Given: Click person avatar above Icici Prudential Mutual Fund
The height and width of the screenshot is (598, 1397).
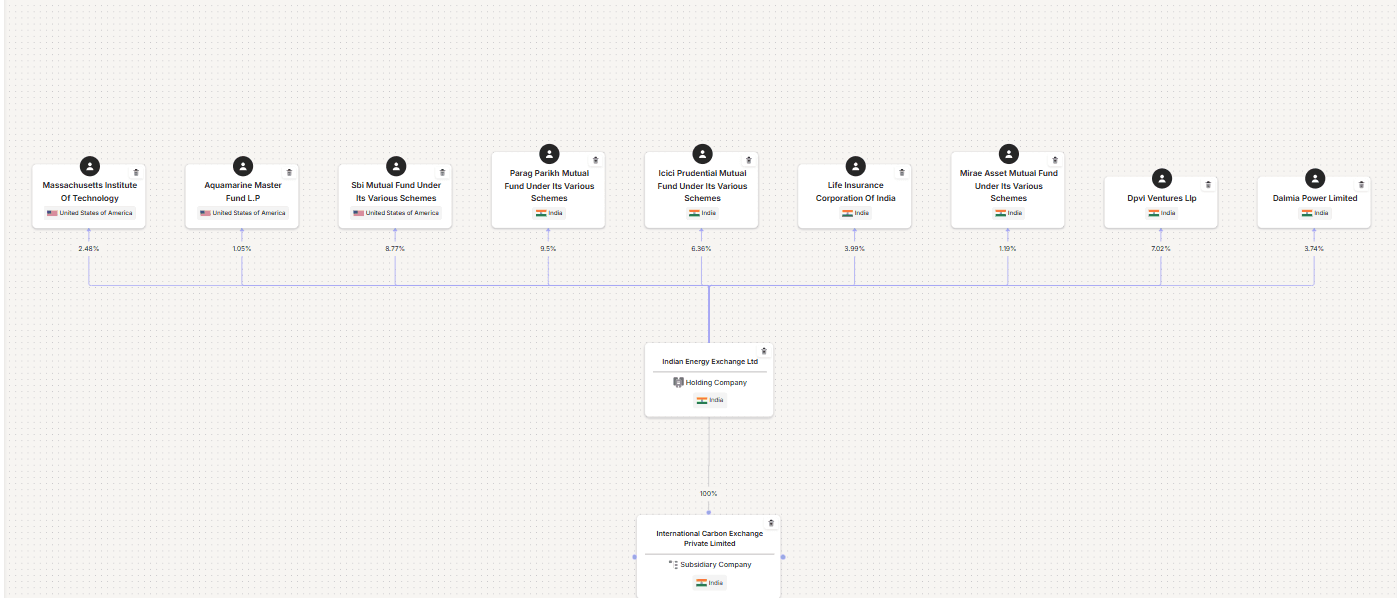Looking at the screenshot, I should [702, 154].
